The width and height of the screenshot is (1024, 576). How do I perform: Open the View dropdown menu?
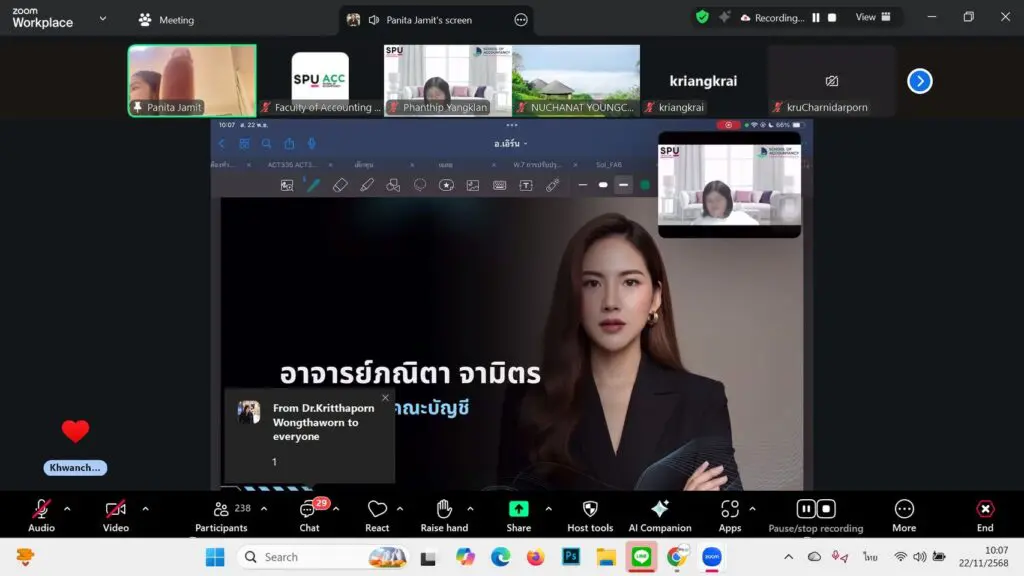pos(872,17)
